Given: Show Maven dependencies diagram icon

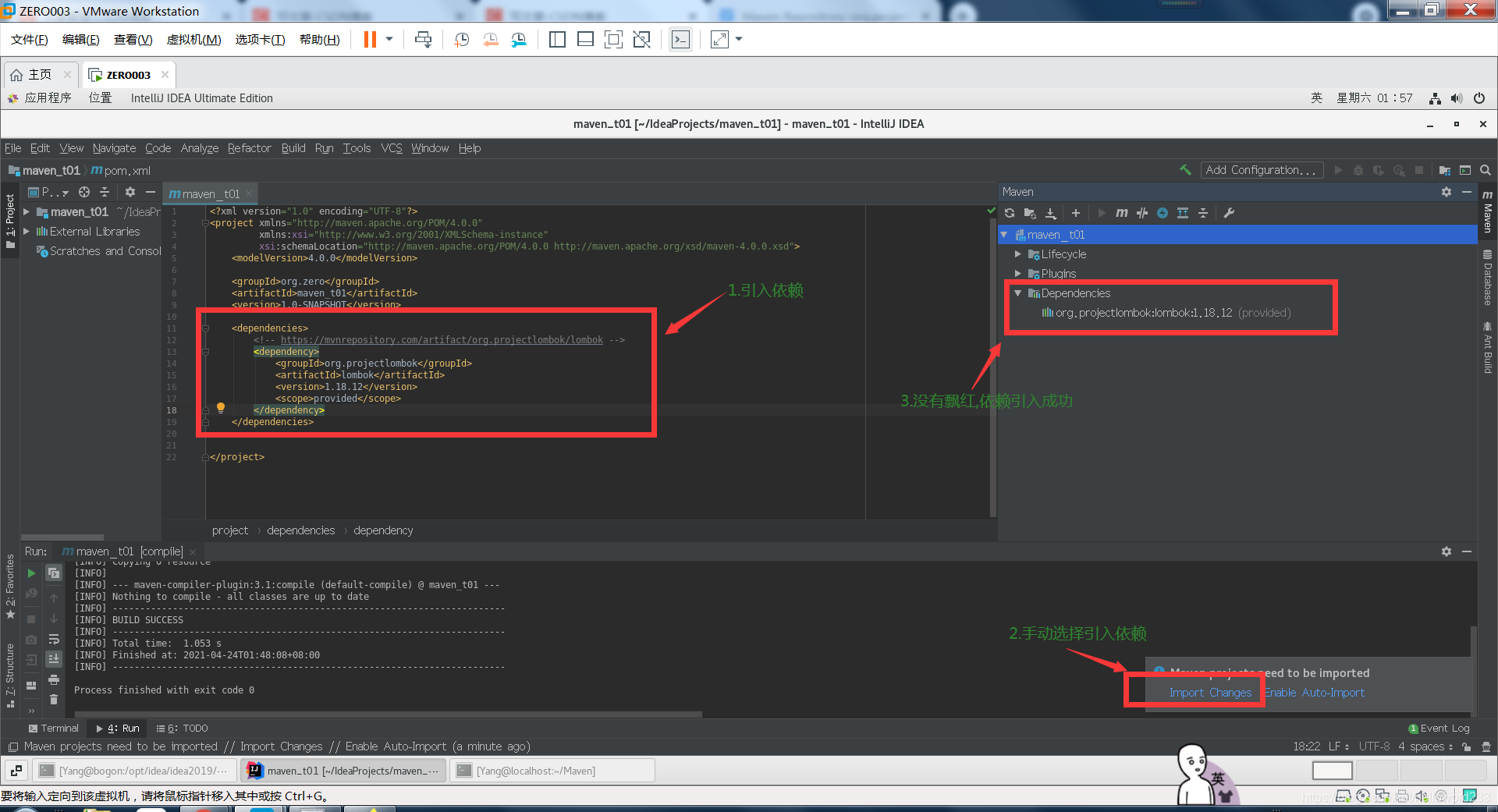Looking at the screenshot, I should coord(1183,213).
